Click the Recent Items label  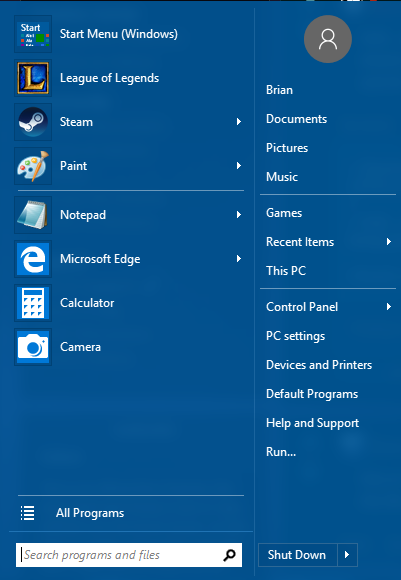300,242
